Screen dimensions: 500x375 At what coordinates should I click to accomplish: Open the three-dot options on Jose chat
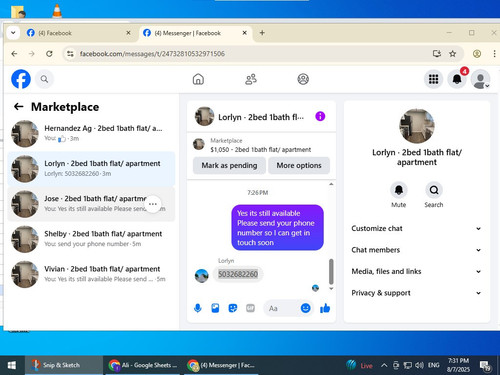click(x=153, y=204)
